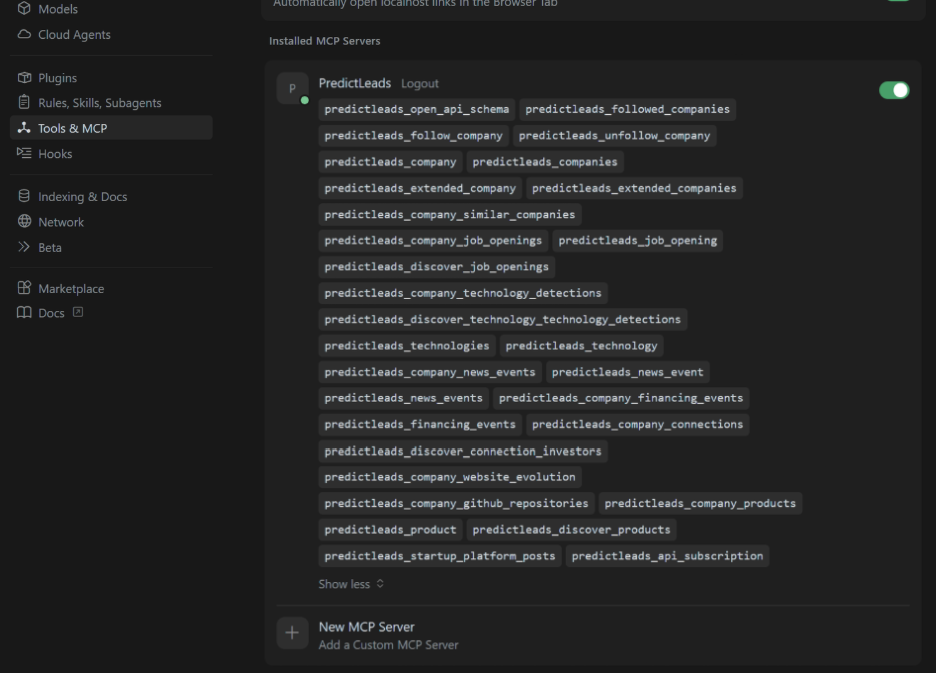Click predictleads_extended_company tool chip
Viewport: 936px width, 673px height.
click(x=420, y=188)
